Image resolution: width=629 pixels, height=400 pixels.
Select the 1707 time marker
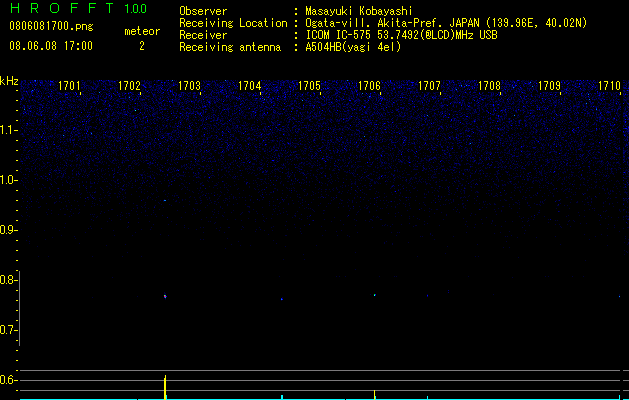pos(429,86)
